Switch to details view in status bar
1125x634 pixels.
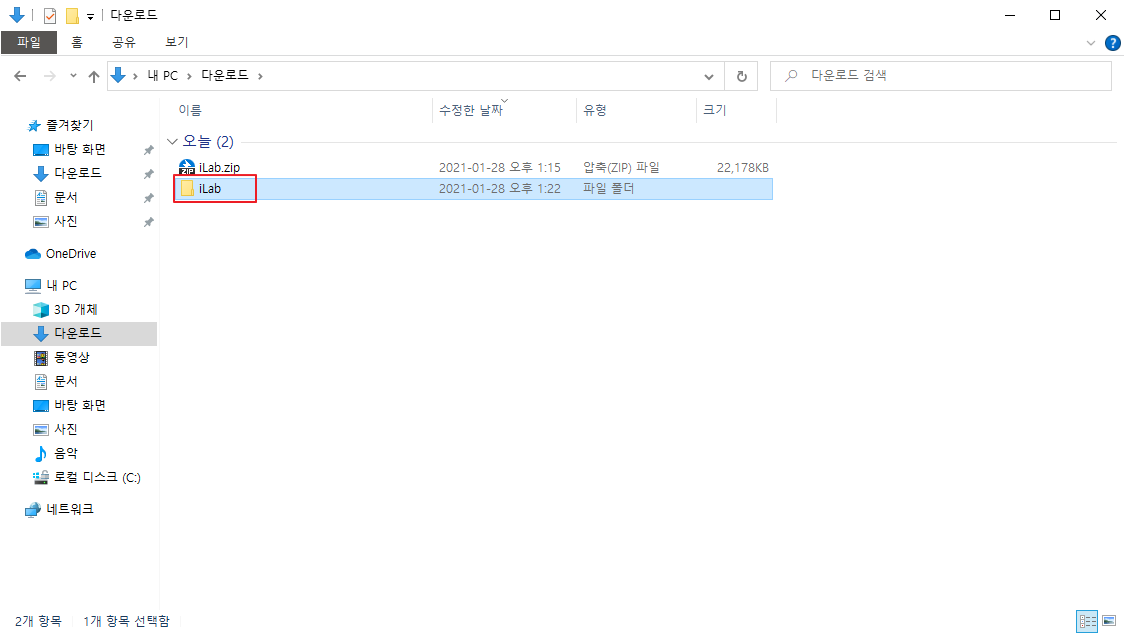pyautogui.click(x=1087, y=621)
